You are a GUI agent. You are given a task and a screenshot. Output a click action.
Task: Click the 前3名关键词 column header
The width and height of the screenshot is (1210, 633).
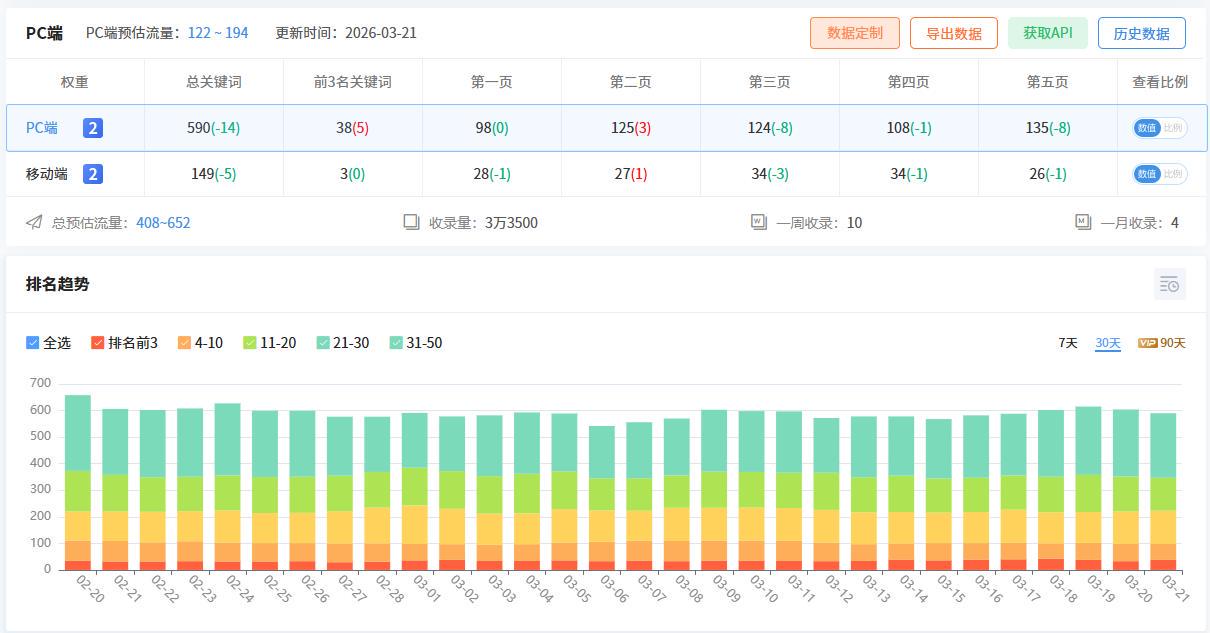[353, 82]
